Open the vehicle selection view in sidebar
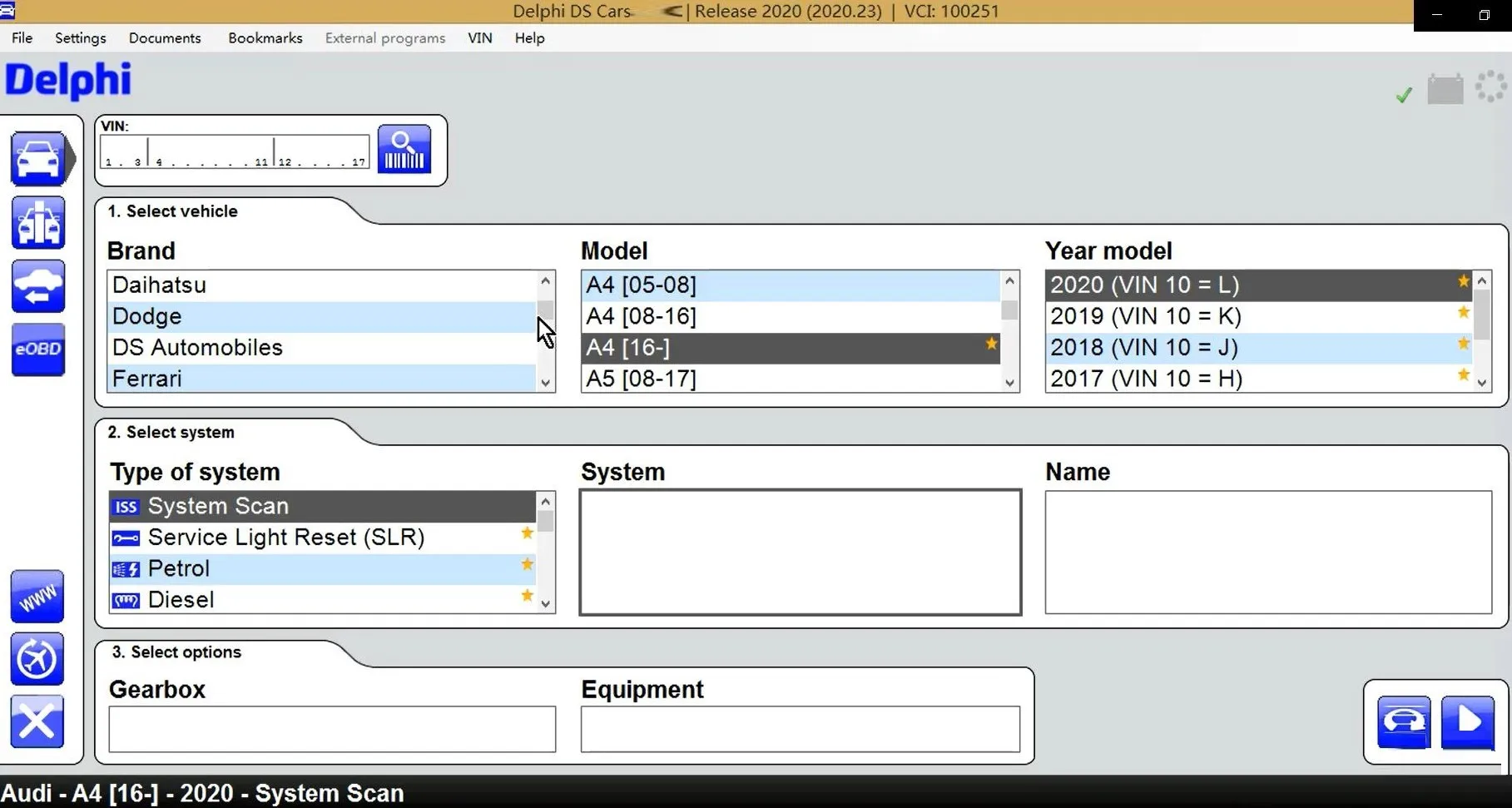The image size is (1512, 808). tap(38, 158)
